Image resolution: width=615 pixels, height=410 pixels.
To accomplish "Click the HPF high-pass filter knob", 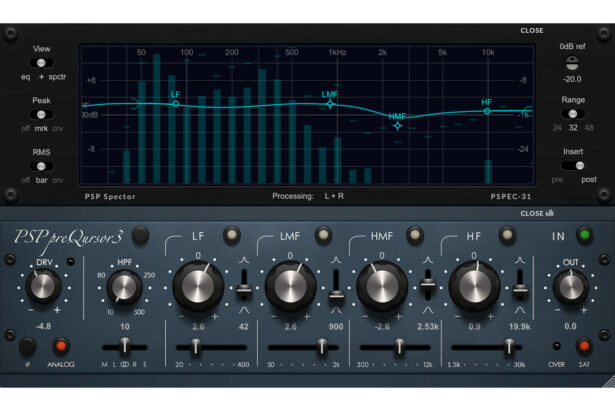I will [x=124, y=287].
